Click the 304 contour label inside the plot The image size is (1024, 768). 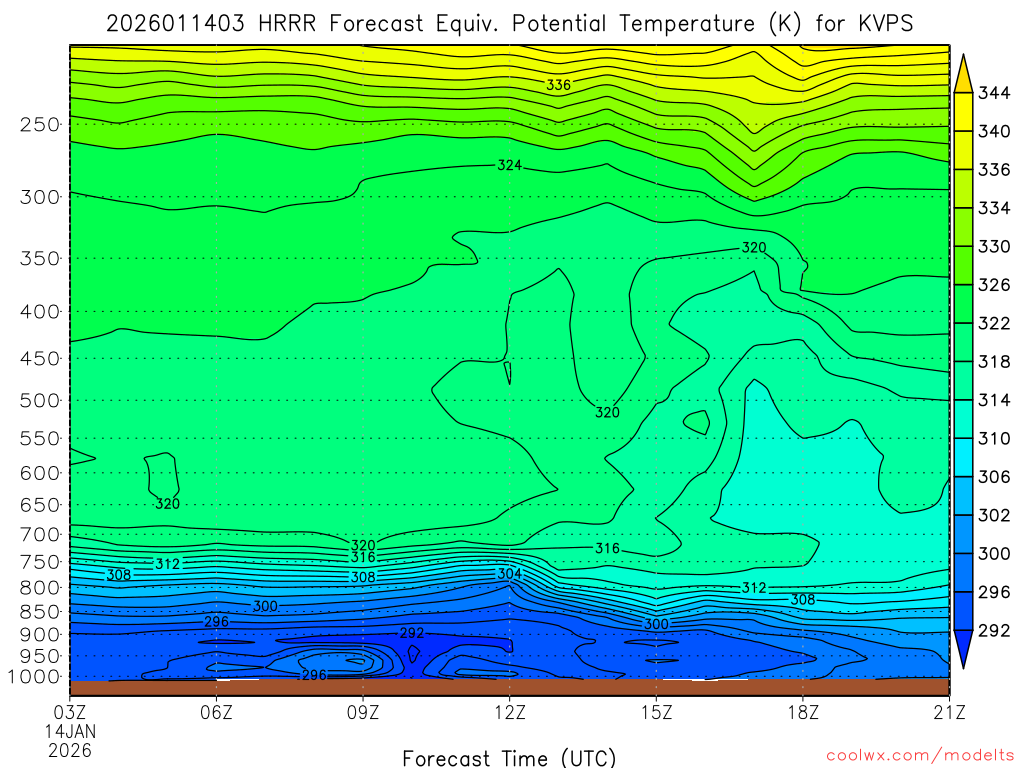coord(509,573)
